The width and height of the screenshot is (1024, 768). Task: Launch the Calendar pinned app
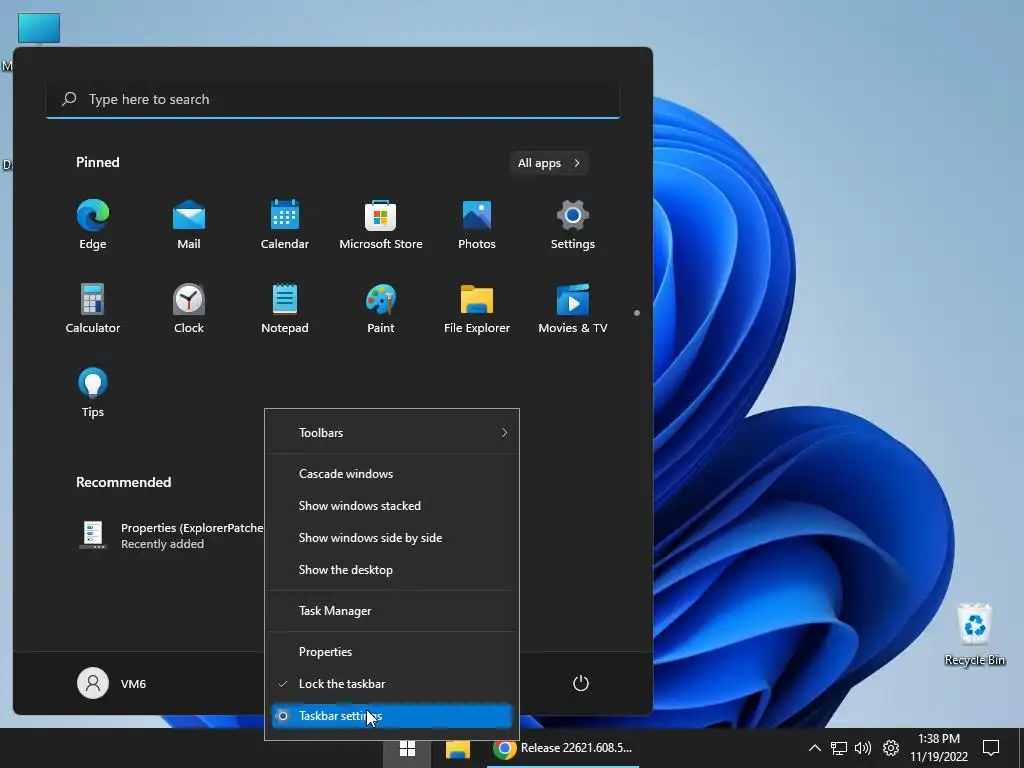285,225
